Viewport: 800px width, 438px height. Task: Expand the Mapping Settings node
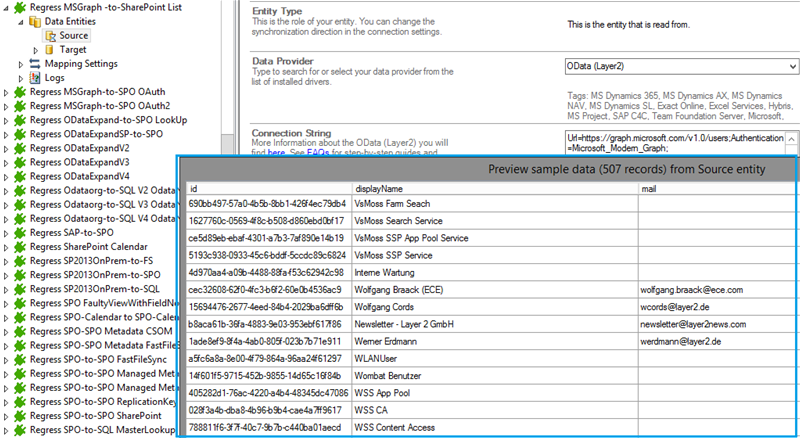[21, 64]
